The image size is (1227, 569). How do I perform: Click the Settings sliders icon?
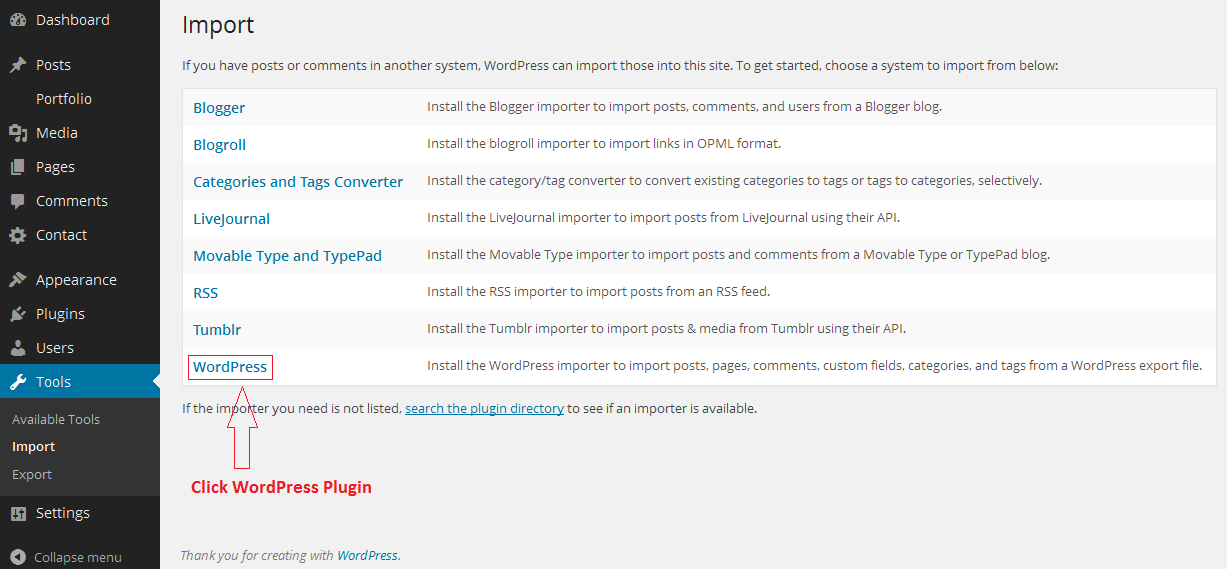coord(17,513)
